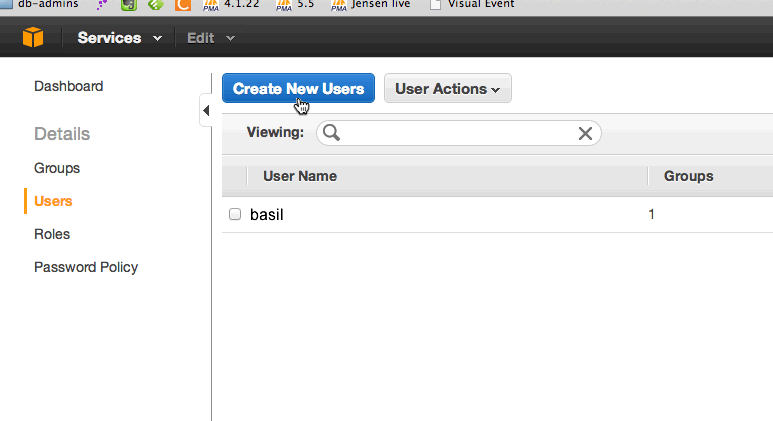This screenshot has height=421, width=773.
Task: Open the Services dropdown menu
Action: click(x=119, y=38)
